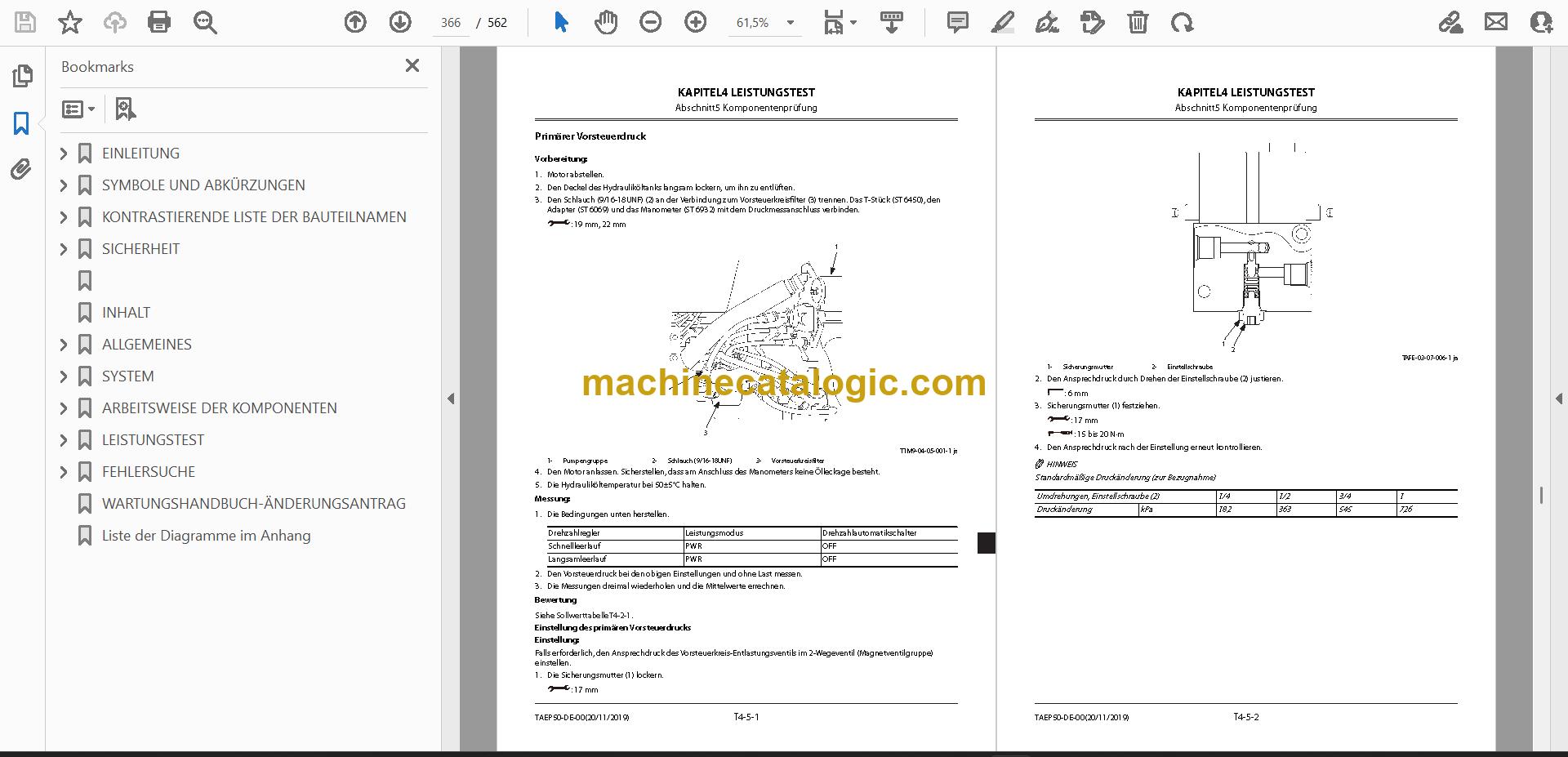The image size is (1568, 757).
Task: Click the page number input field
Action: [451, 23]
